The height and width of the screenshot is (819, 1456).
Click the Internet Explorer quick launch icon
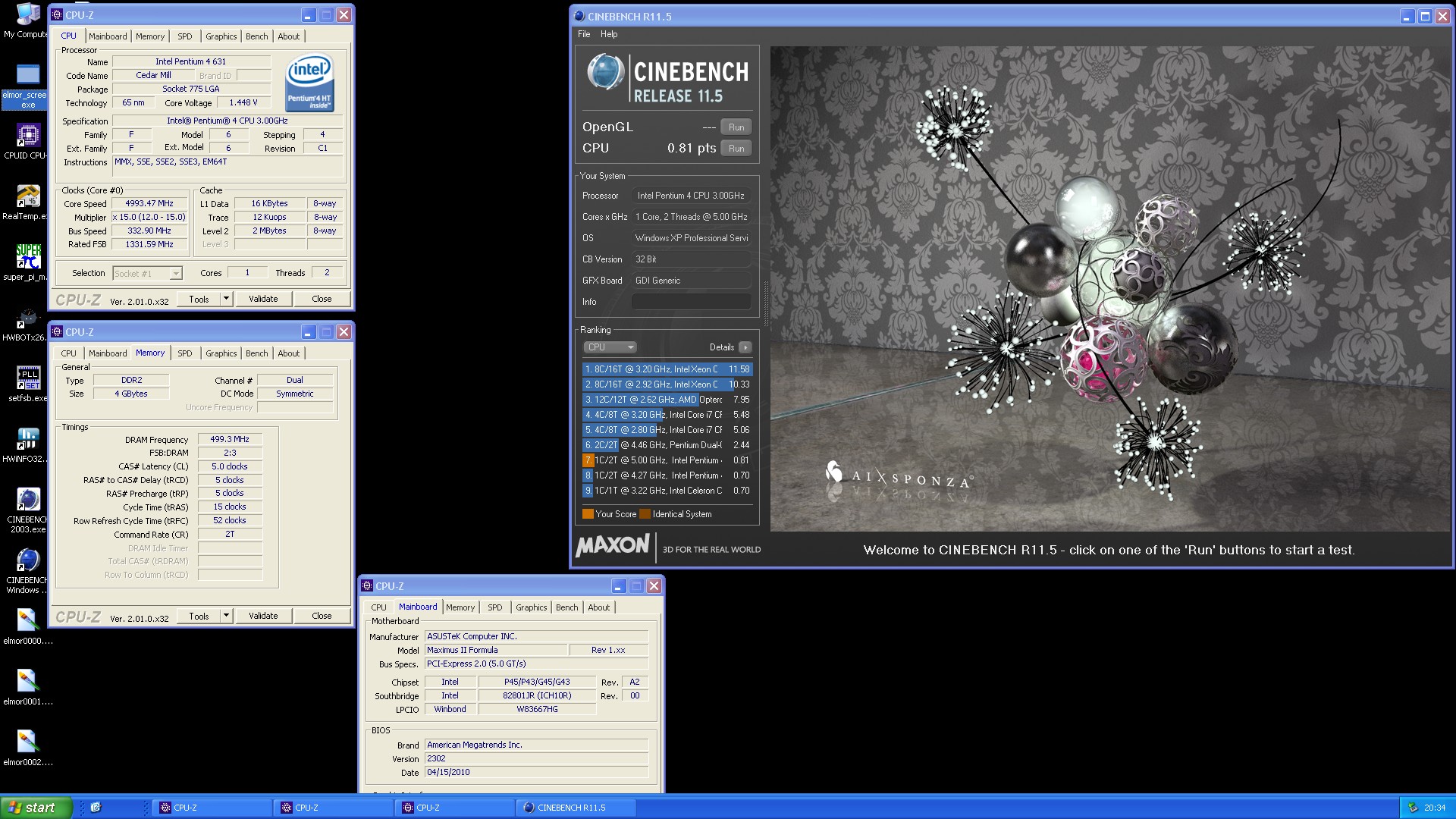point(96,807)
